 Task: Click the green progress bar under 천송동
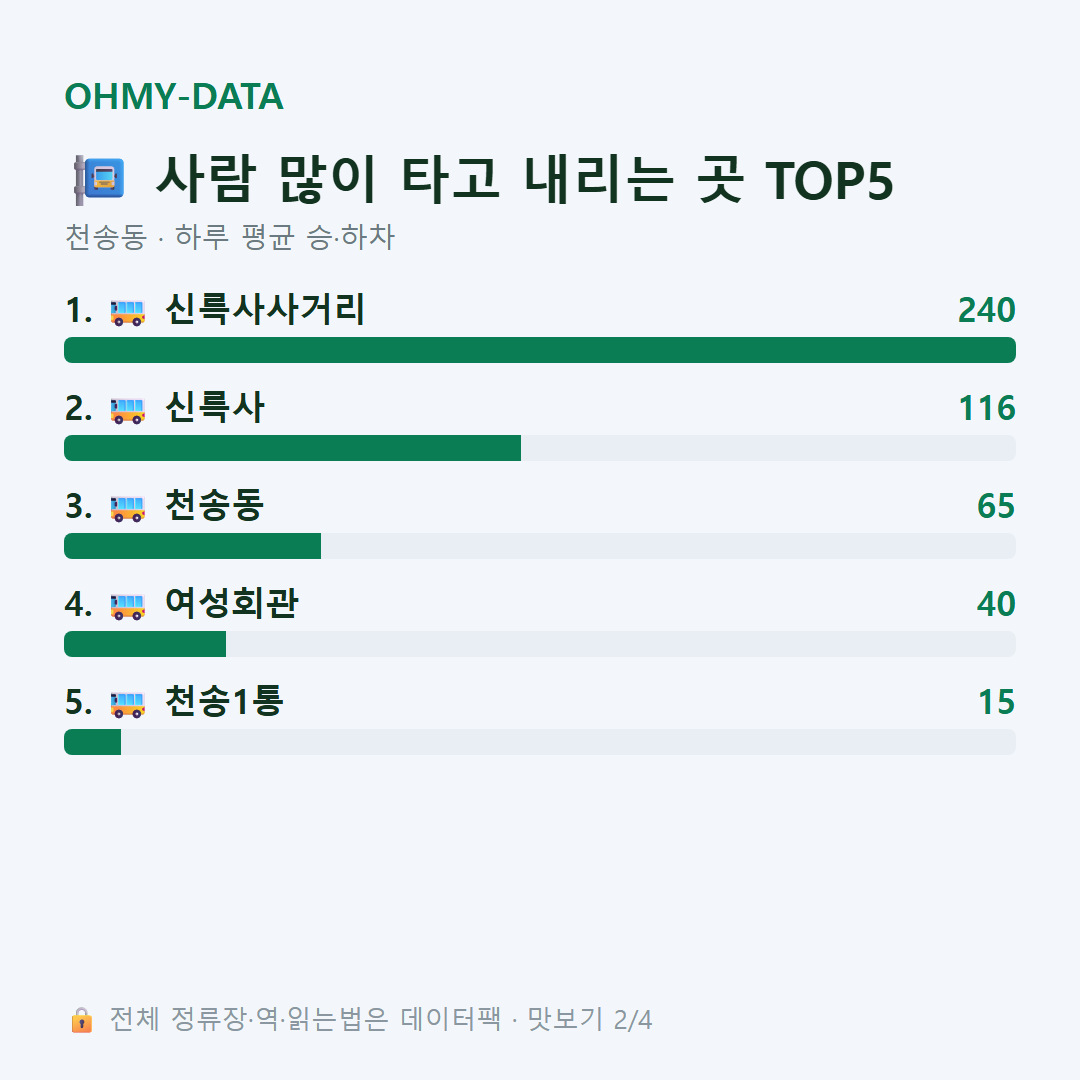pos(193,546)
